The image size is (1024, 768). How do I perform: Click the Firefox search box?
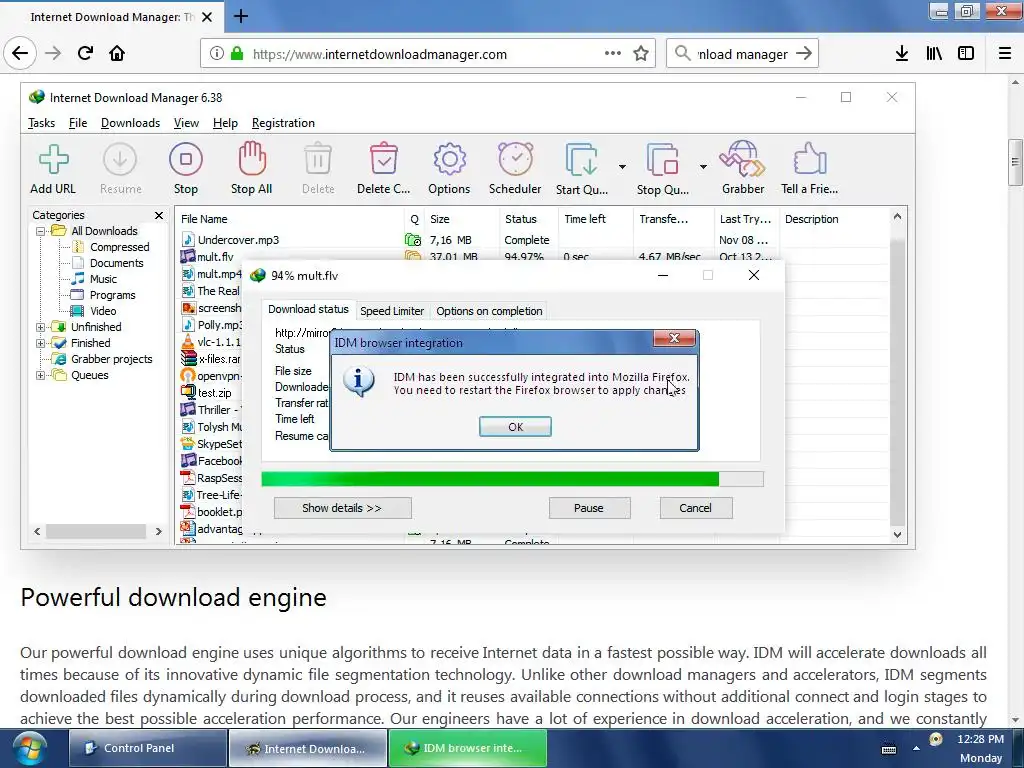[743, 54]
